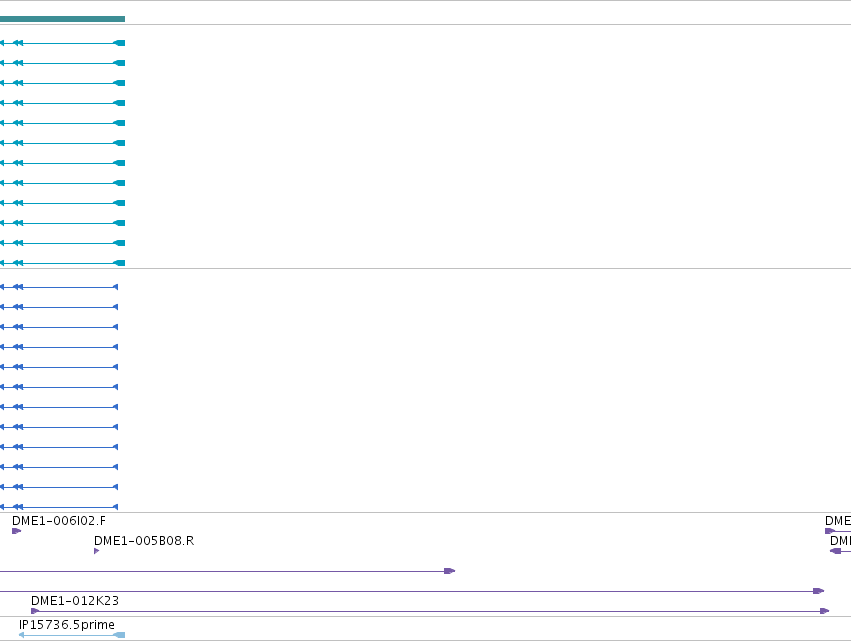Click the small purple arrow beneath DME1-005B08.R
The height and width of the screenshot is (641, 851).
point(97,551)
